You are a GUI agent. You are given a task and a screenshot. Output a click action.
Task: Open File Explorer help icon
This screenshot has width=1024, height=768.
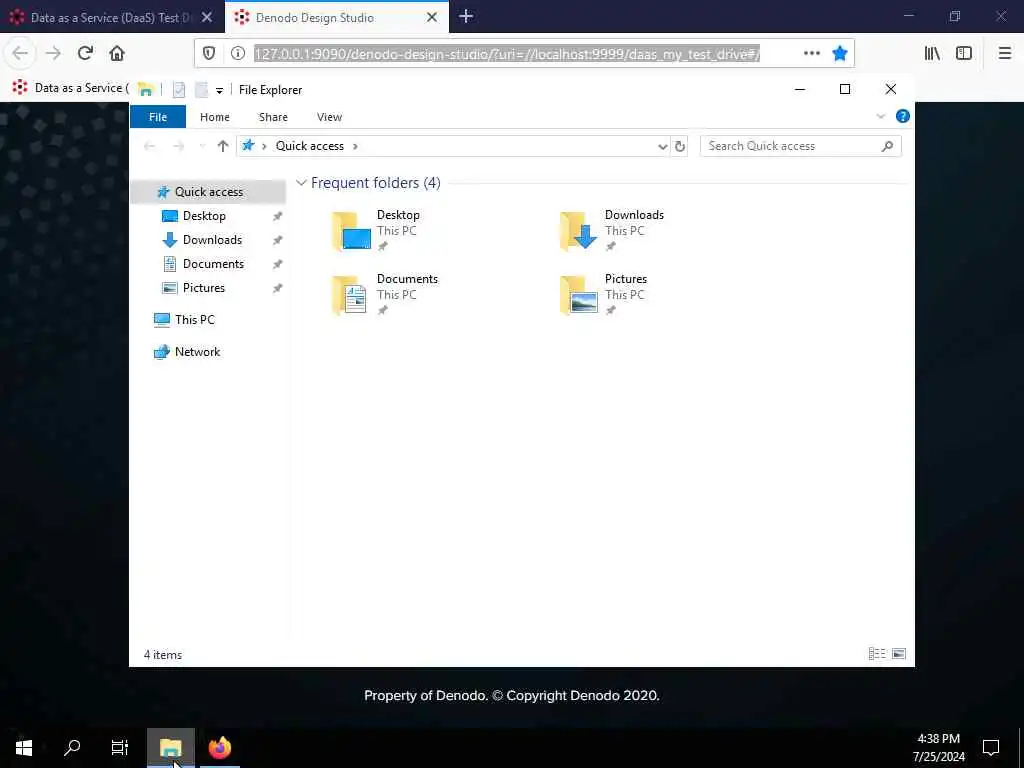pyautogui.click(x=903, y=116)
